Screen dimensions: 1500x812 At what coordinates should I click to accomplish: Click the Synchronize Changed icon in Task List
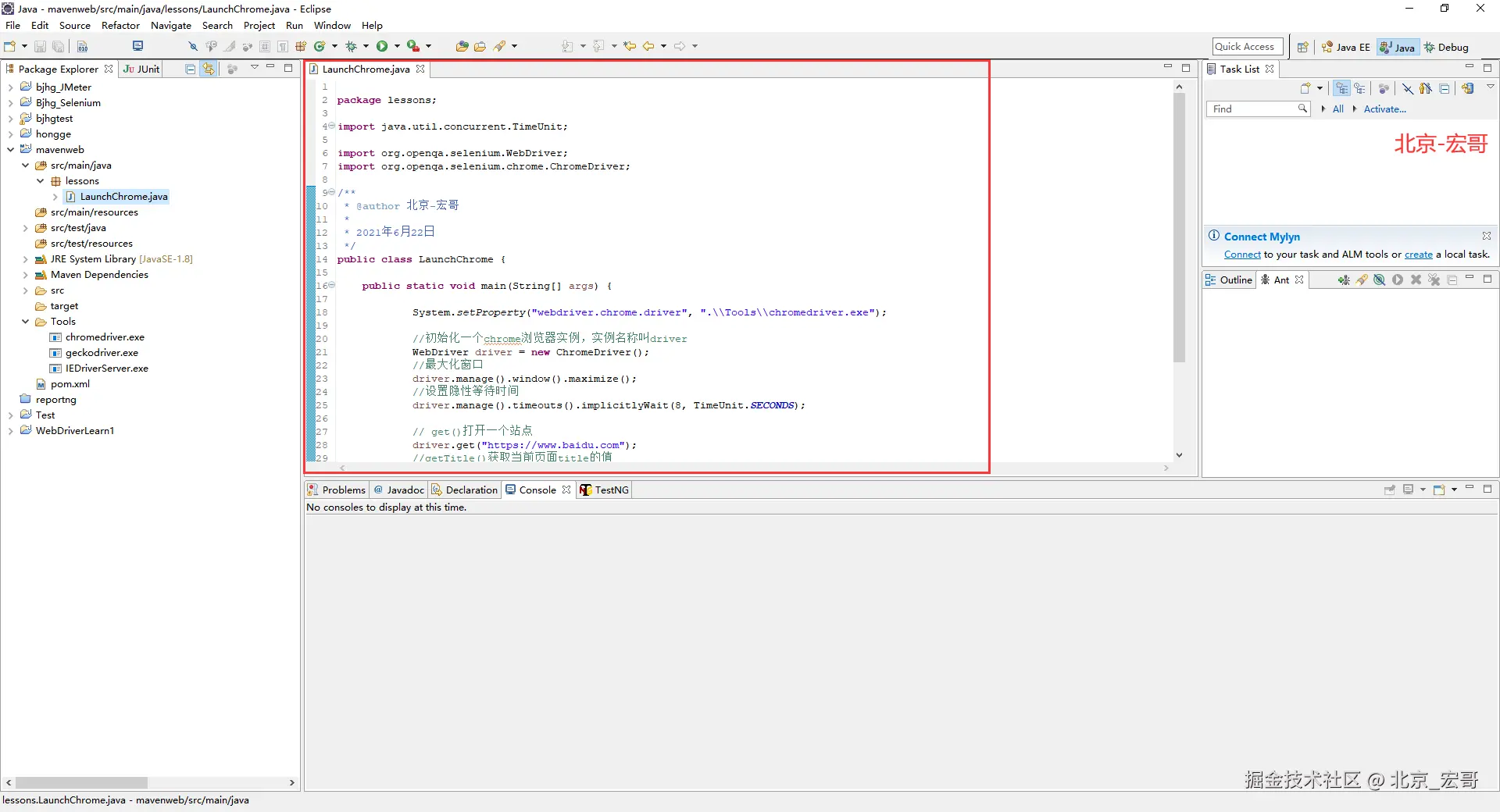click(x=1468, y=88)
